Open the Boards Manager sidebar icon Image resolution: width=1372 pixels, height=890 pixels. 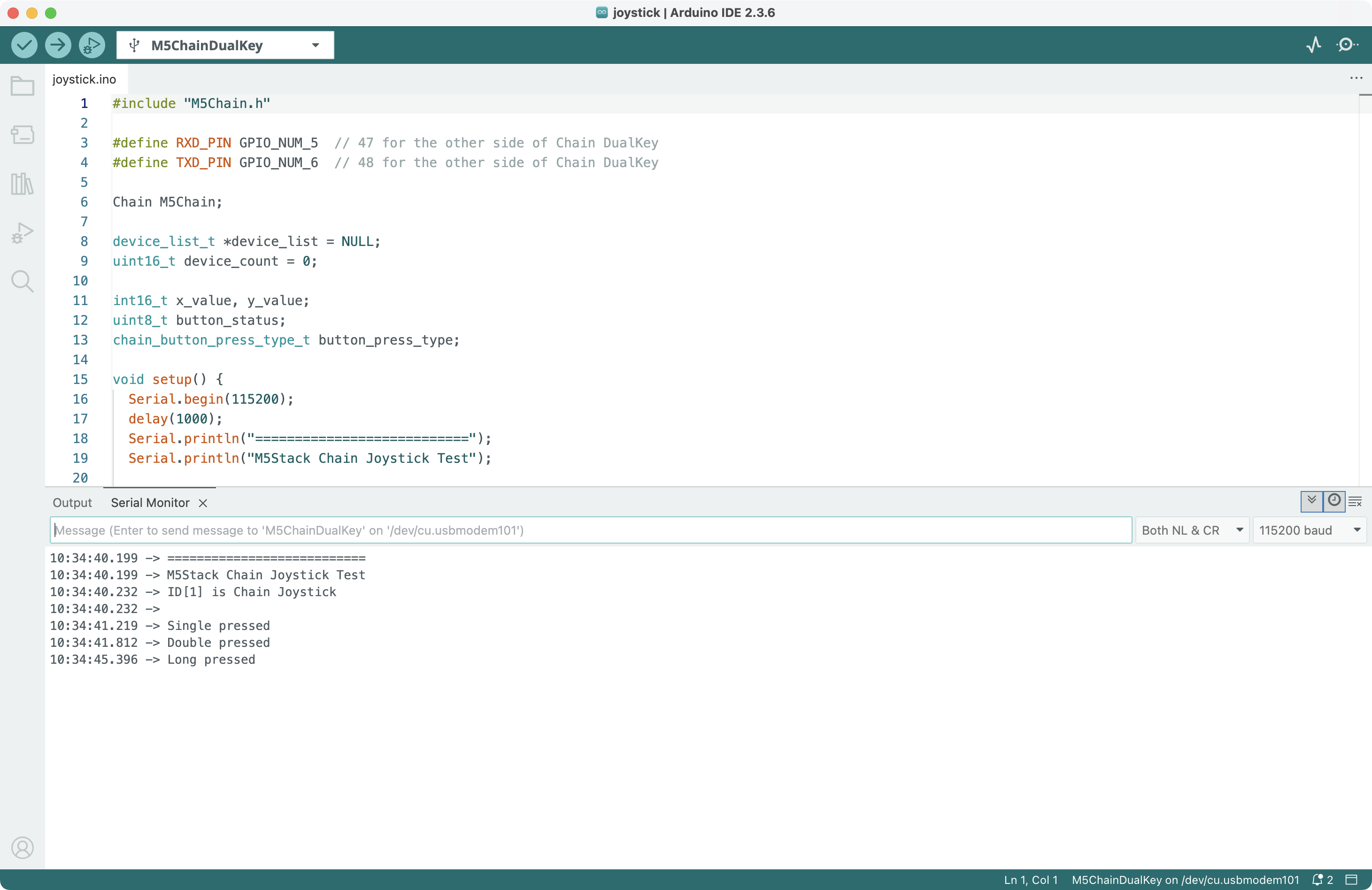tap(23, 135)
